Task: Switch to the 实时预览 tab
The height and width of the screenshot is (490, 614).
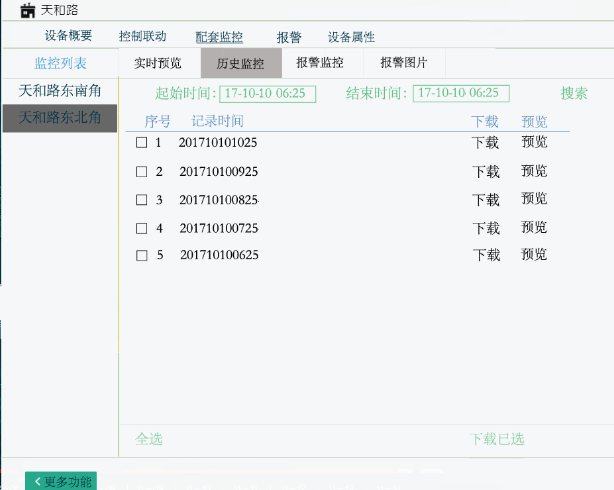Action: (x=158, y=63)
